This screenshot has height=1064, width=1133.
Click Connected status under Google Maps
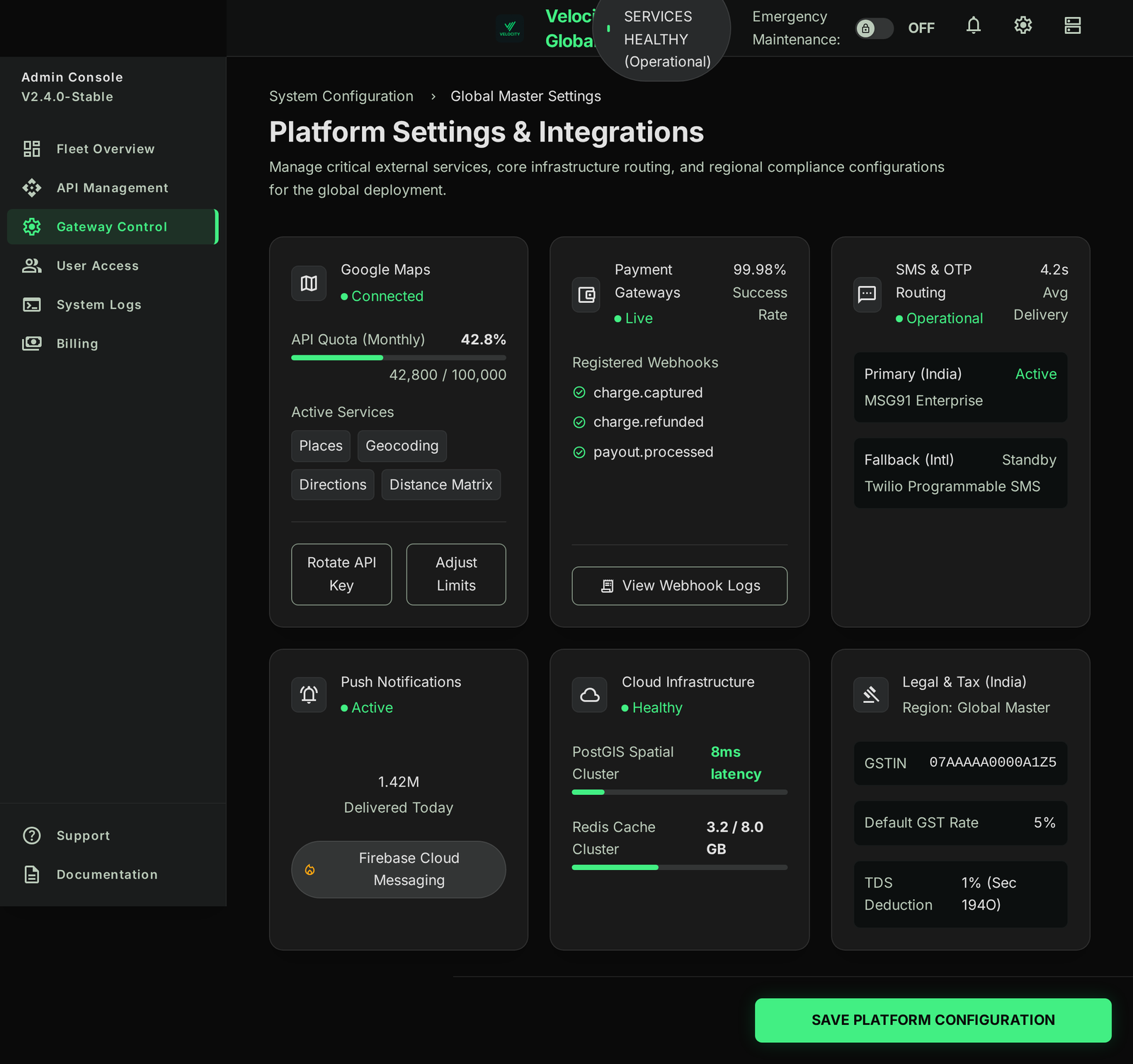pos(382,296)
